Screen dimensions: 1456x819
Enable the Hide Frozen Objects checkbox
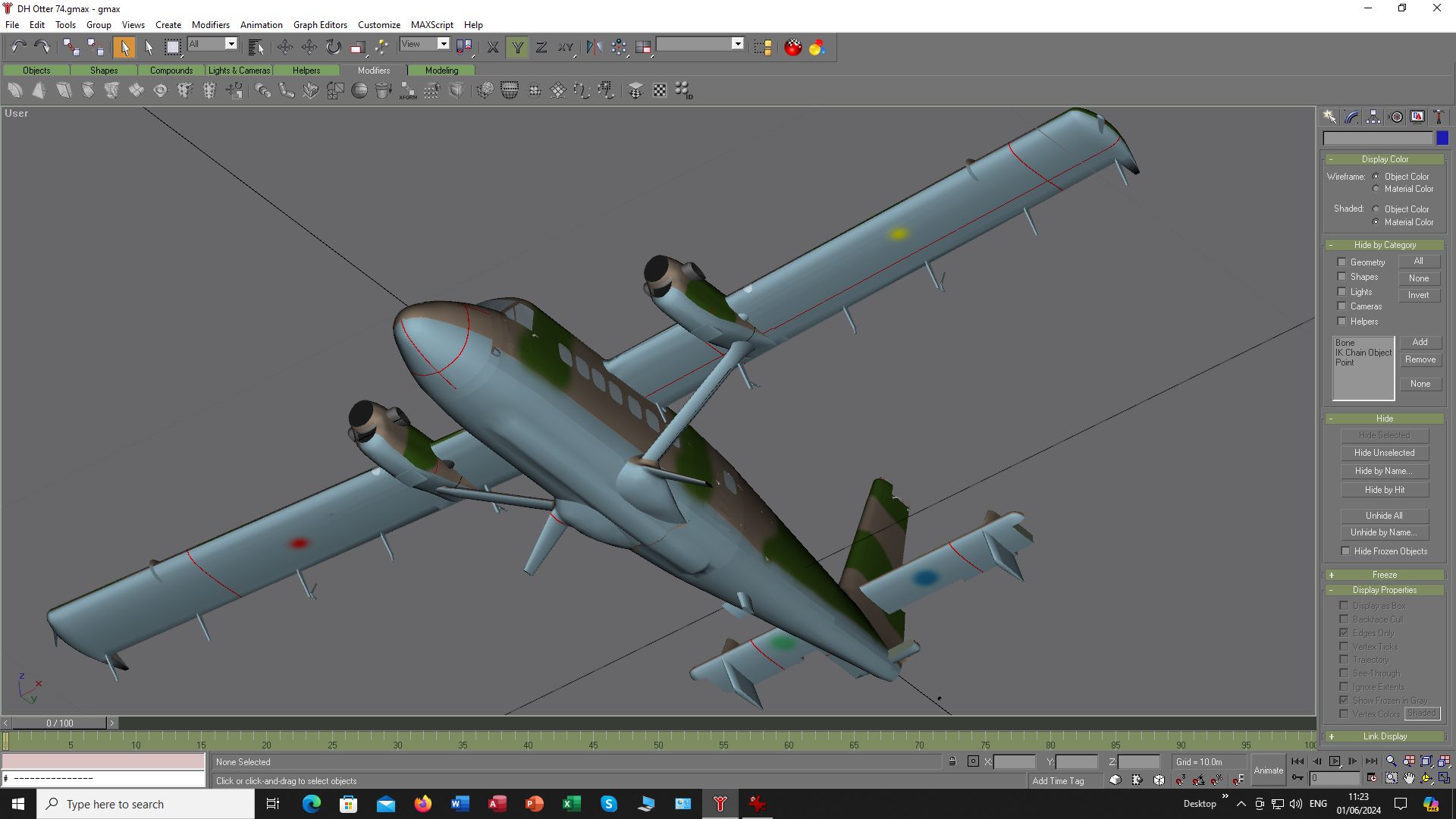point(1346,551)
